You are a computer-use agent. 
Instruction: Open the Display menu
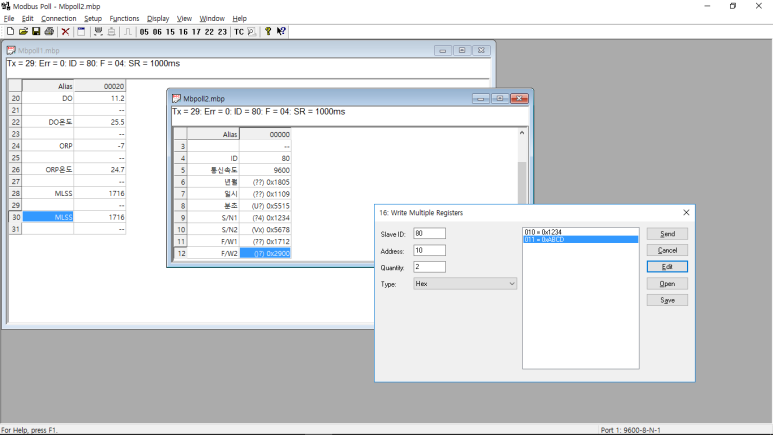(x=158, y=18)
